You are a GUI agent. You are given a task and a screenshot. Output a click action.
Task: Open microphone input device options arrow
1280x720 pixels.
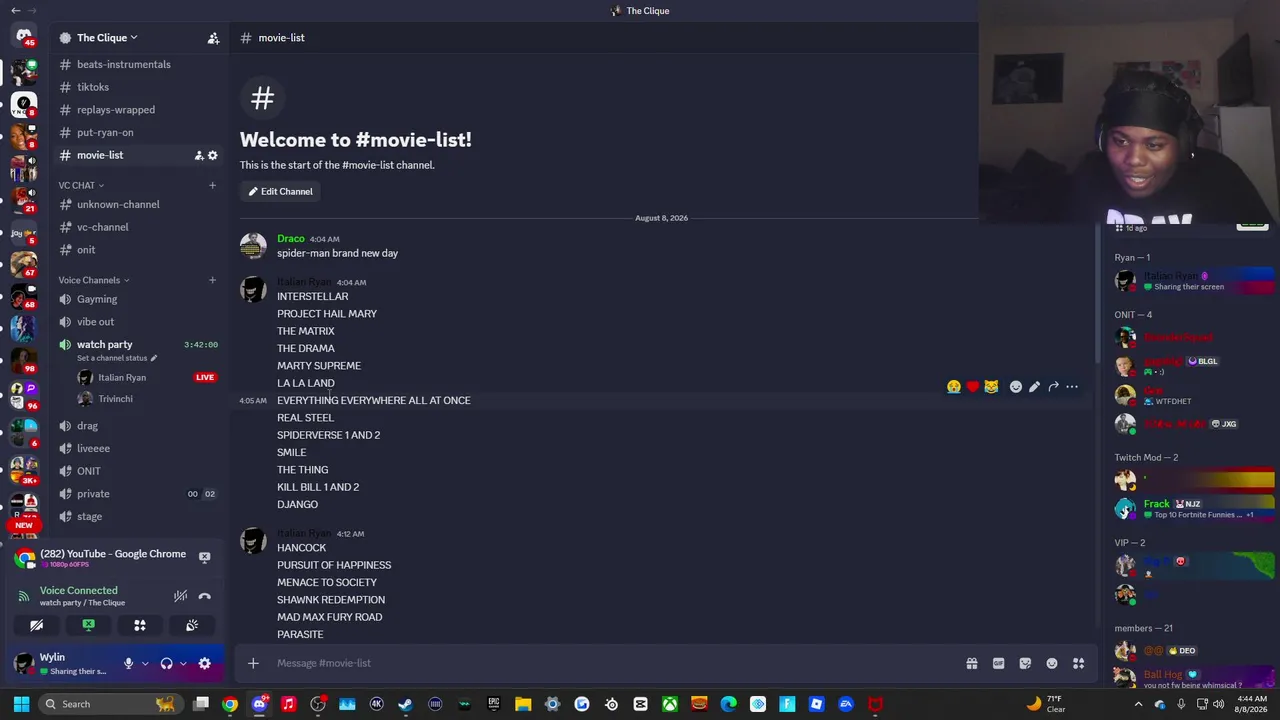(x=145, y=663)
